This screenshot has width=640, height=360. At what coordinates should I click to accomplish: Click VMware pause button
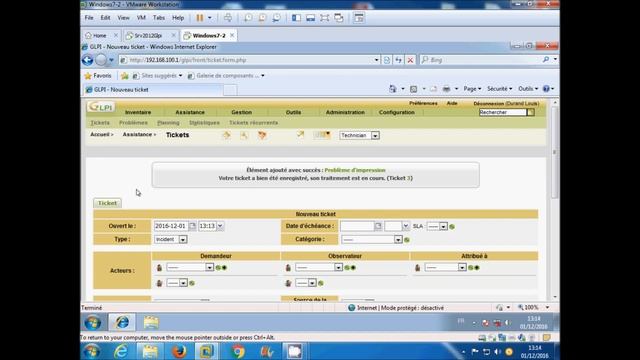pos(200,18)
